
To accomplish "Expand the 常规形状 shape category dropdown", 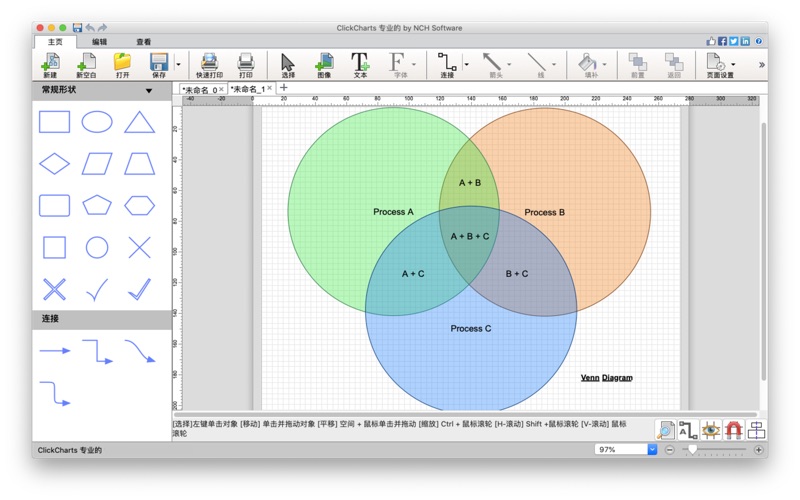I will click(149, 91).
